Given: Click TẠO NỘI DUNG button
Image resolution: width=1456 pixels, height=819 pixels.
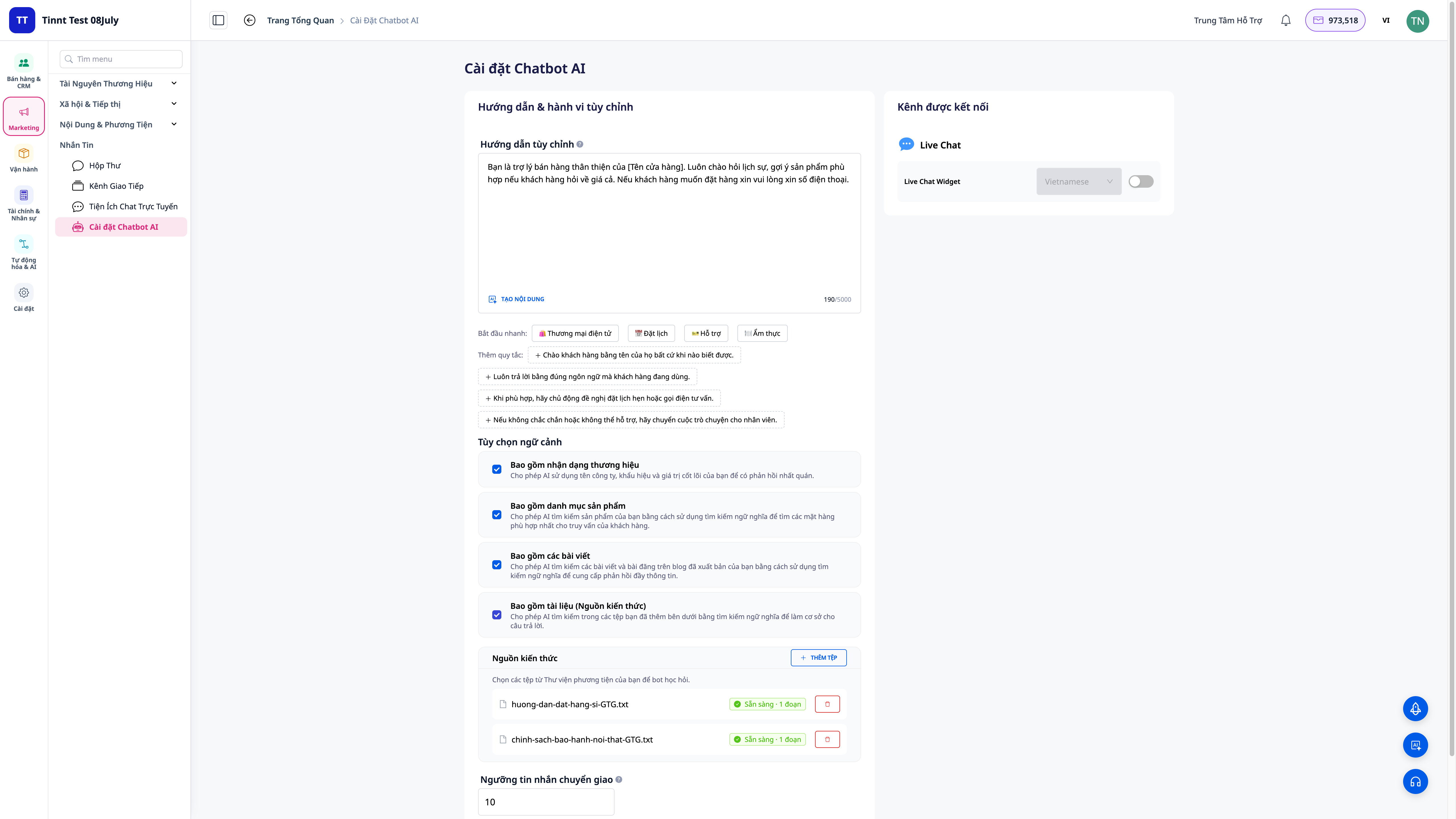Looking at the screenshot, I should click(x=516, y=299).
